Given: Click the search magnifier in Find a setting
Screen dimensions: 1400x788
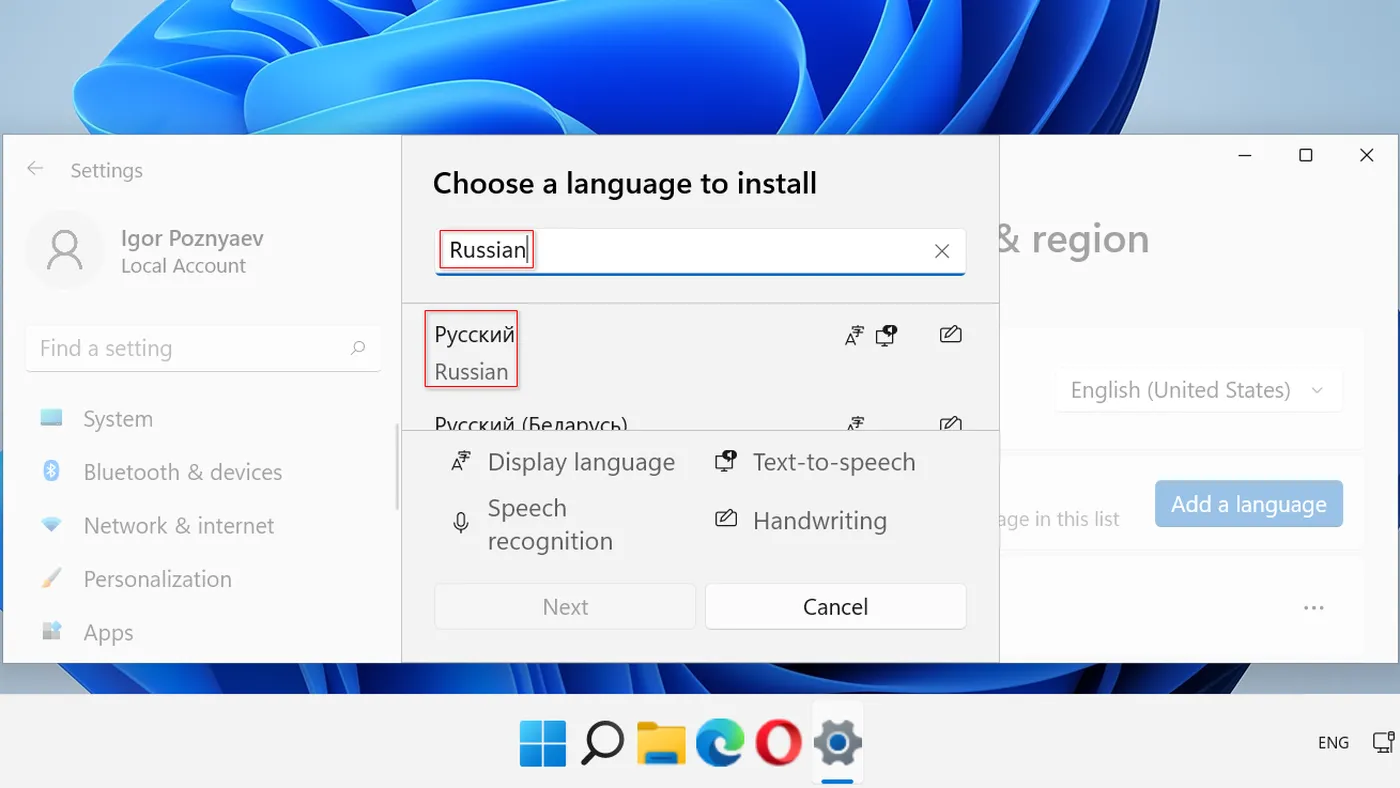Looking at the screenshot, I should [x=358, y=349].
